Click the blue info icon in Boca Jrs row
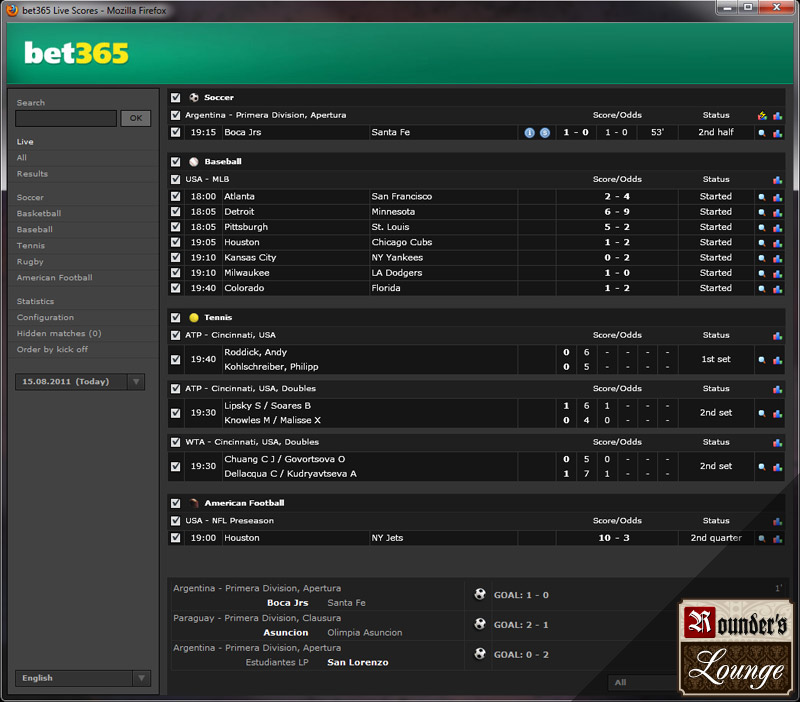Screen dimensions: 800x702 point(530,133)
